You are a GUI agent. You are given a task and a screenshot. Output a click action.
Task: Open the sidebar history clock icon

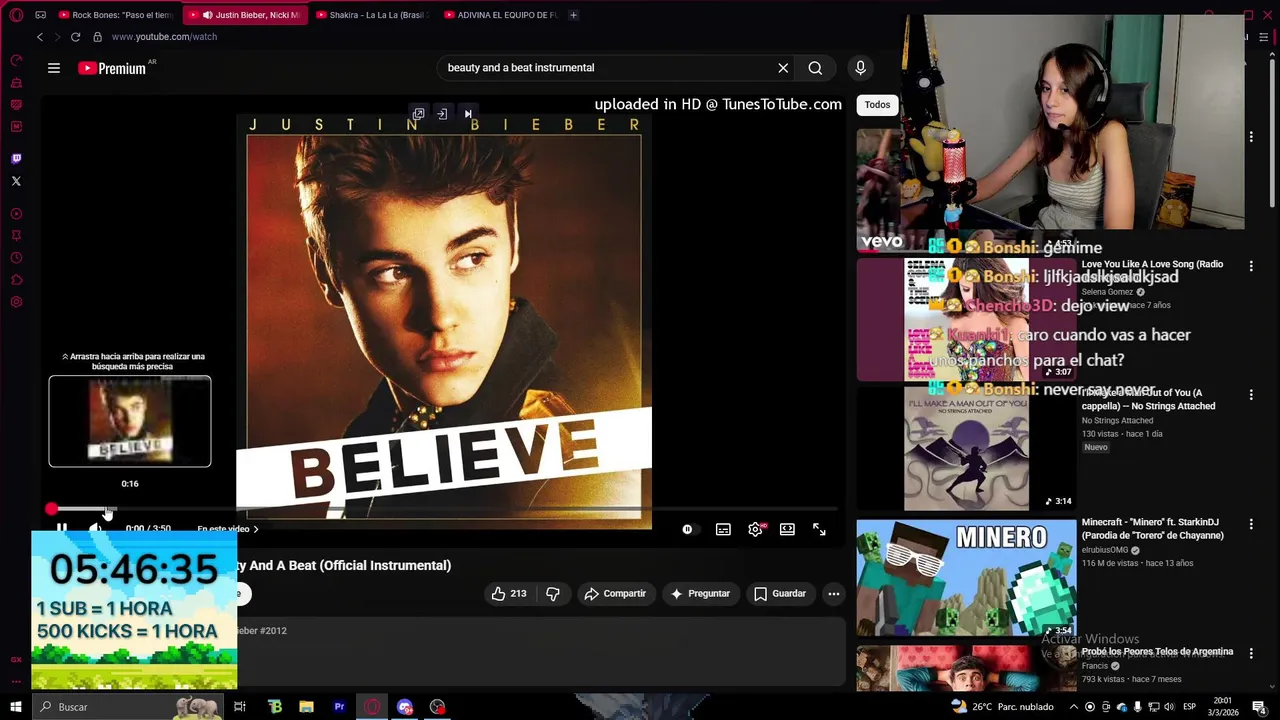[x=16, y=258]
